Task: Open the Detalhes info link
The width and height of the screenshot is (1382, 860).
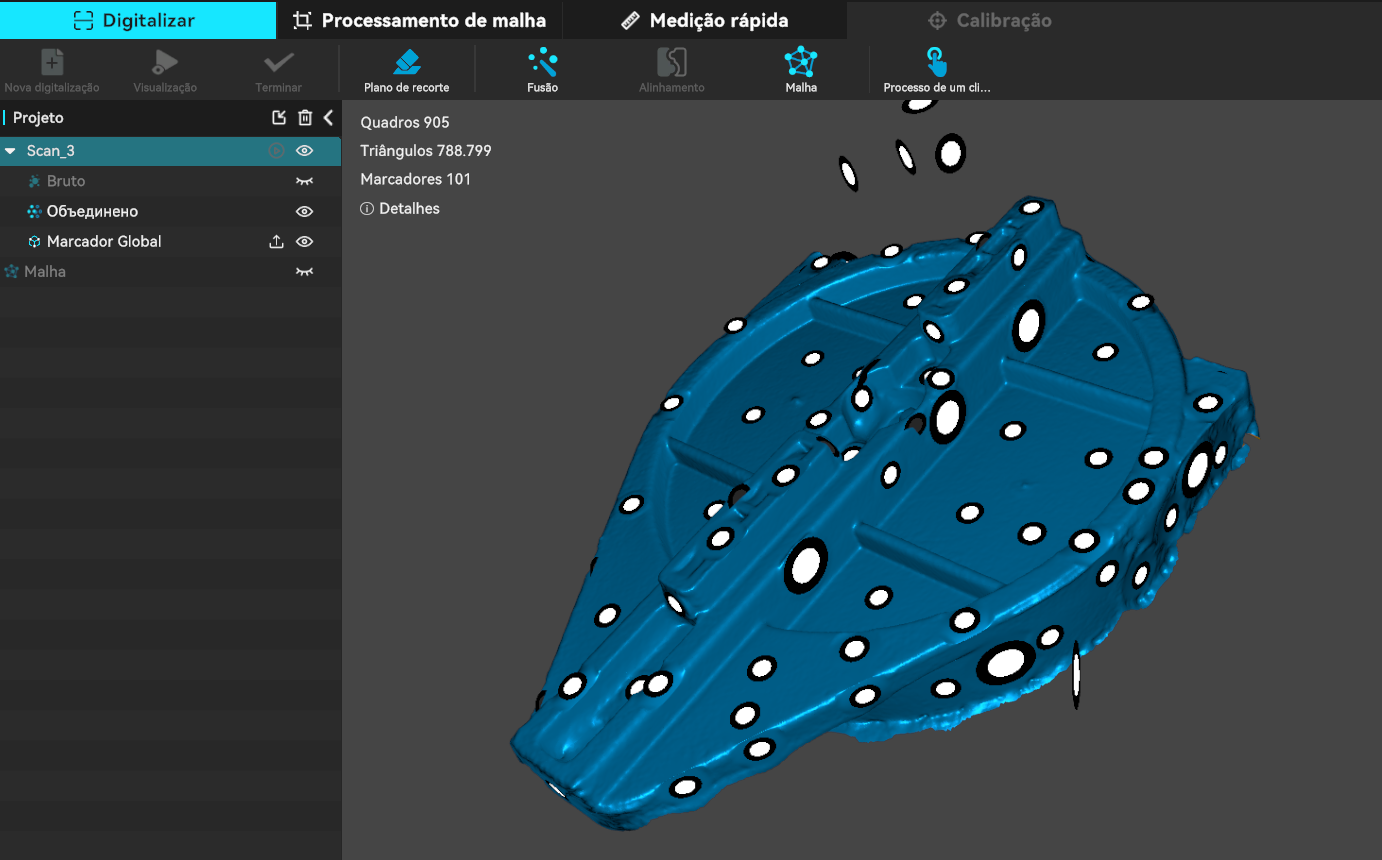Action: pos(400,209)
